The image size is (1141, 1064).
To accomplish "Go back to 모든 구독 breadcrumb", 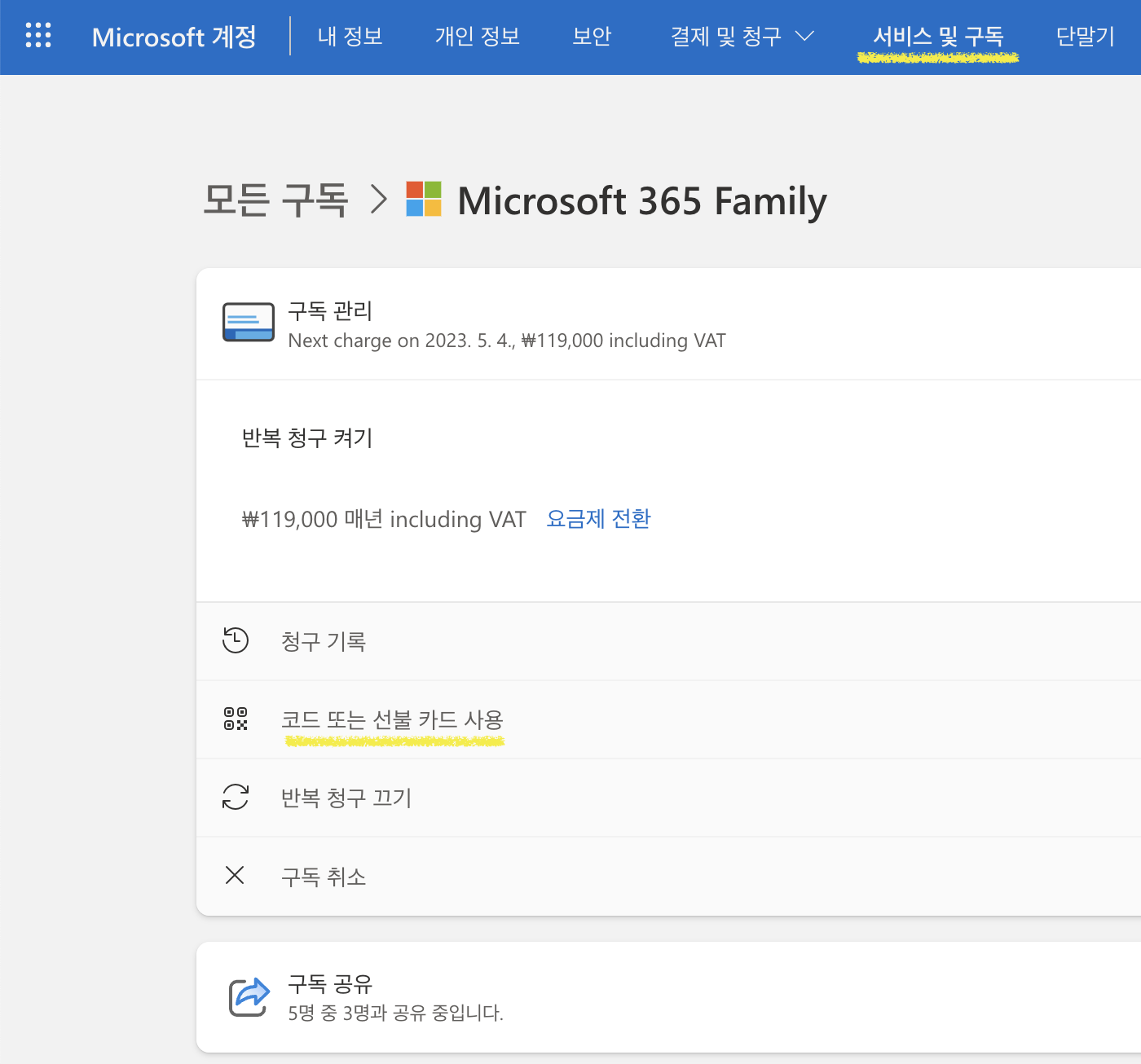I will coord(275,200).
